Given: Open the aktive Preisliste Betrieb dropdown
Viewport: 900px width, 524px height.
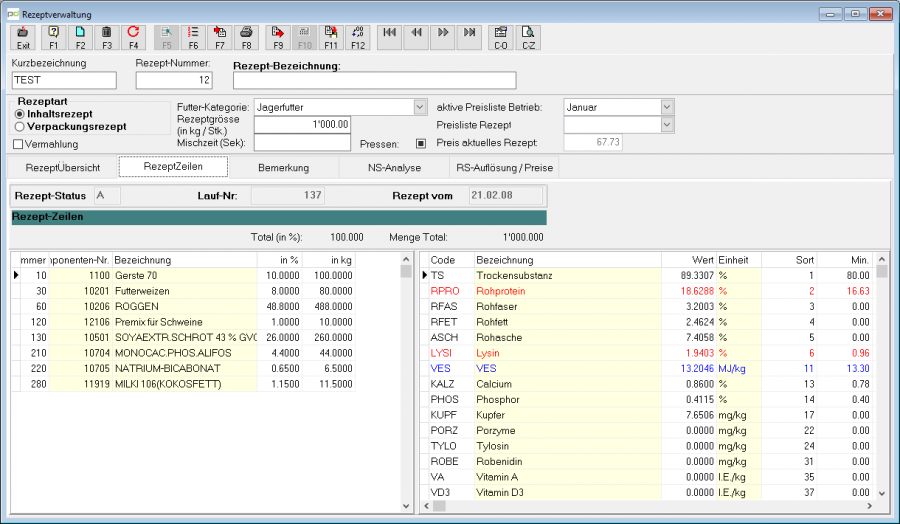Looking at the screenshot, I should click(x=667, y=107).
